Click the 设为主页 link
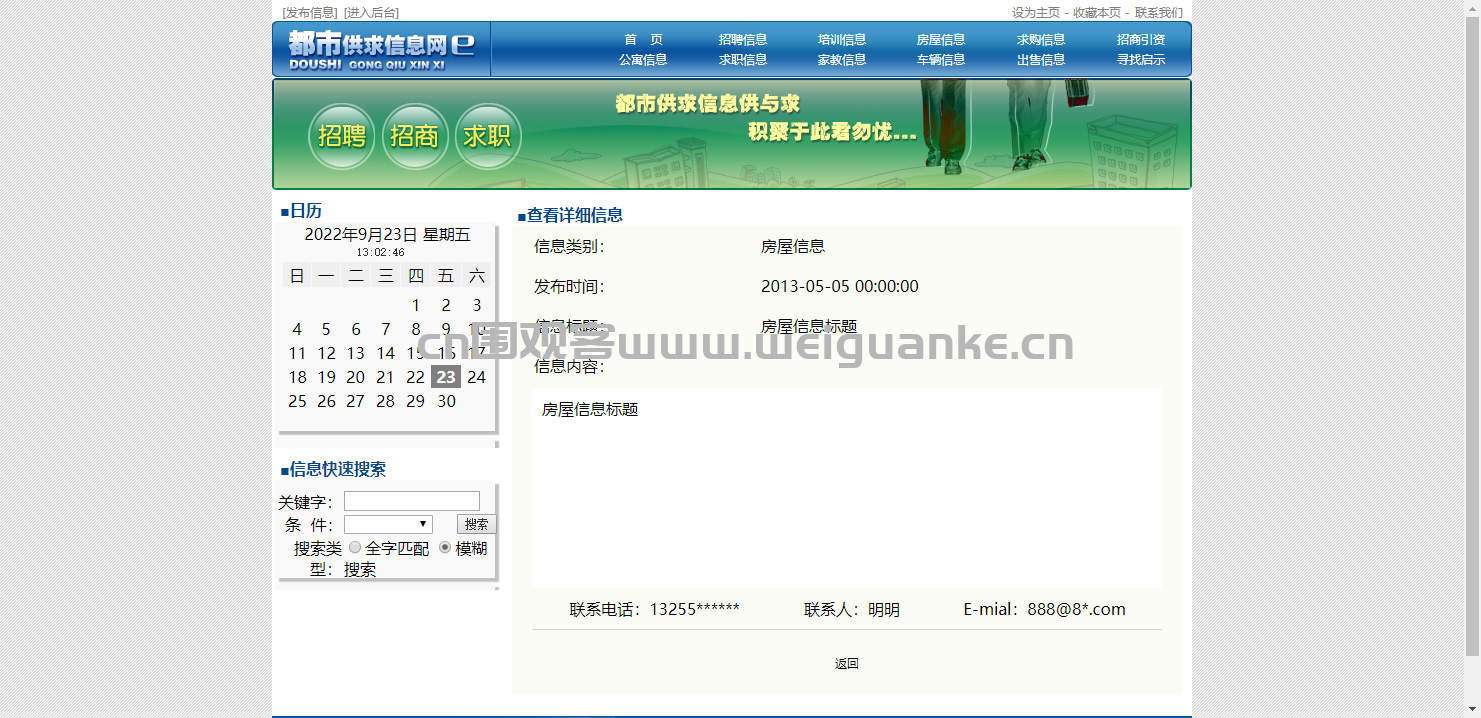The image size is (1481, 718). (x=1036, y=13)
